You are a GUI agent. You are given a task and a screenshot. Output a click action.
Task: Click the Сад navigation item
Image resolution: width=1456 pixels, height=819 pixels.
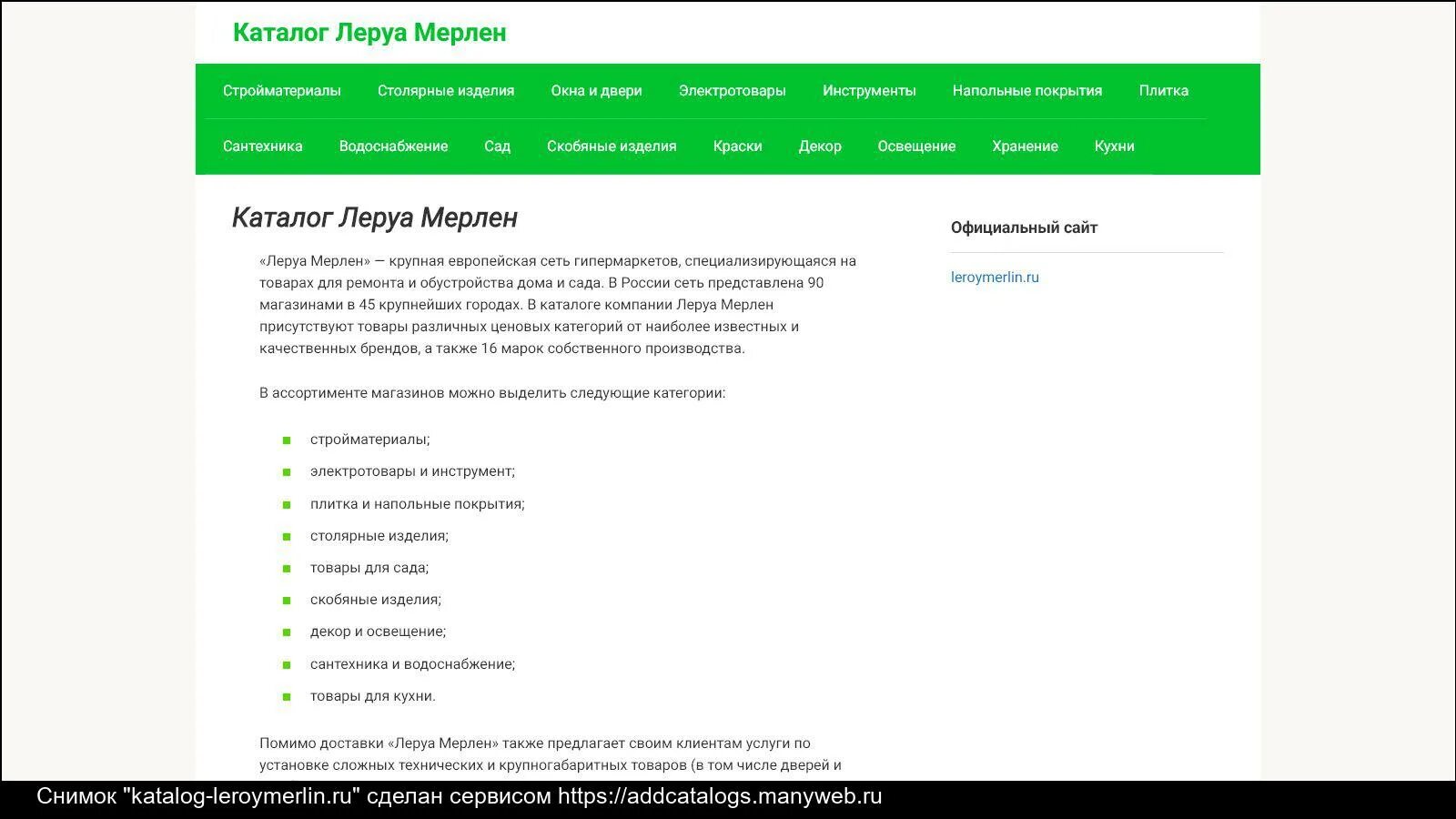pyautogui.click(x=497, y=147)
